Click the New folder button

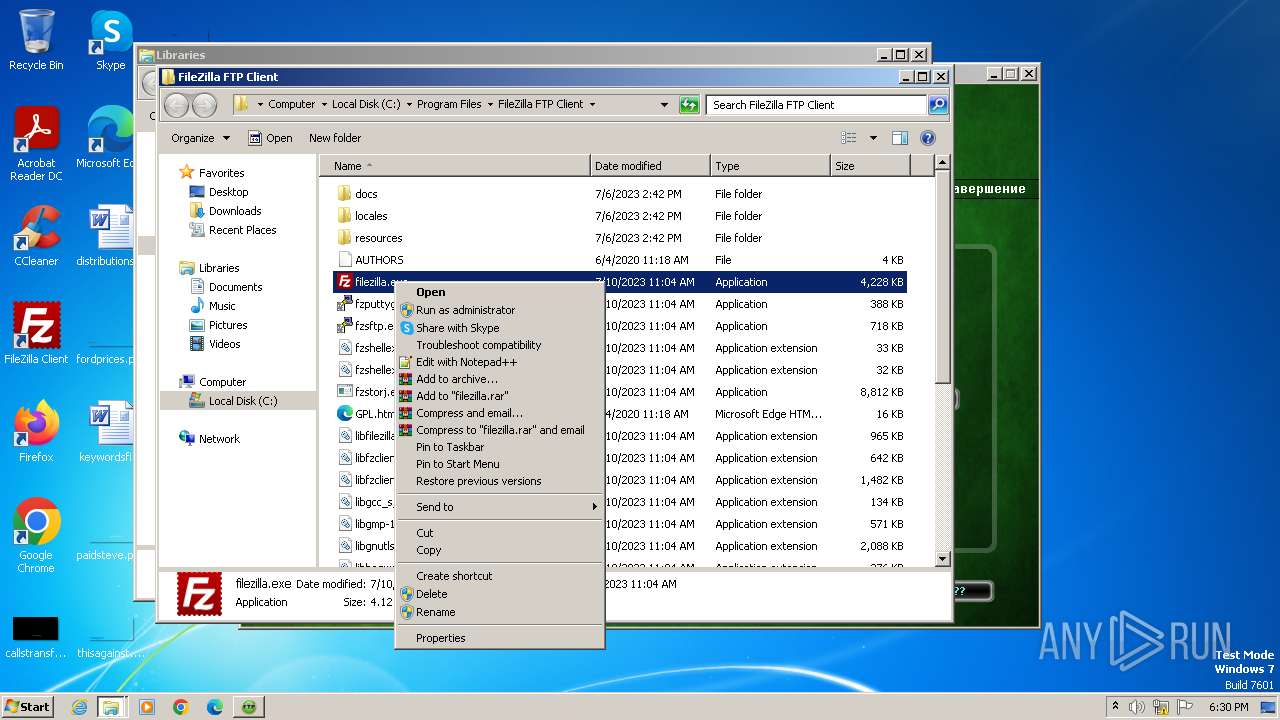[x=335, y=138]
